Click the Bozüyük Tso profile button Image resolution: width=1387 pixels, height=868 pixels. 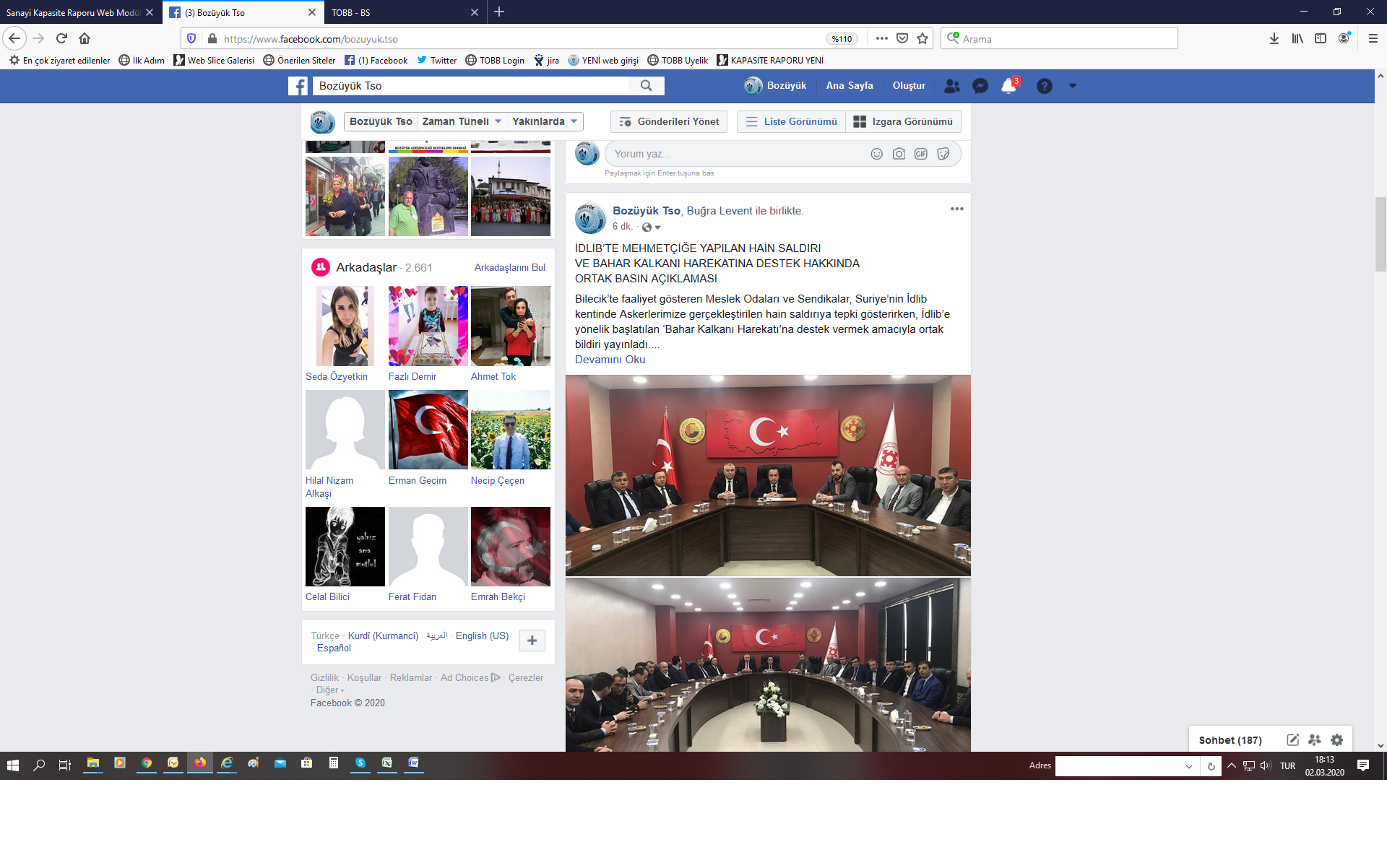381,121
